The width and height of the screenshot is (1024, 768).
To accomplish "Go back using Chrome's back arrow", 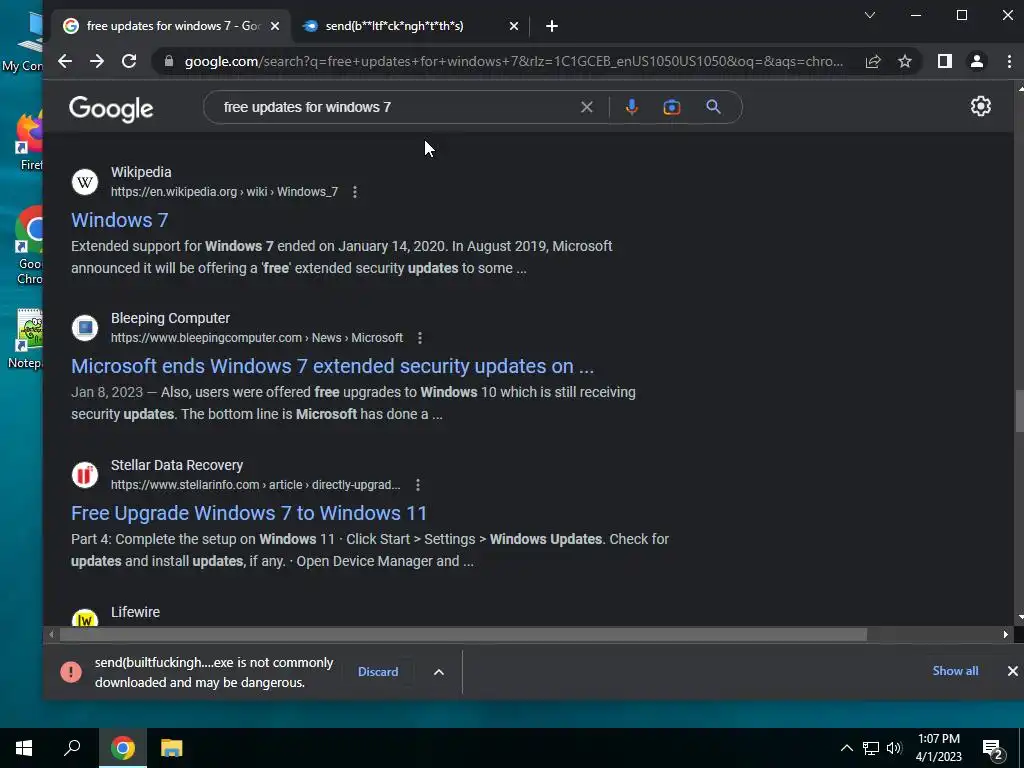I will click(x=65, y=61).
